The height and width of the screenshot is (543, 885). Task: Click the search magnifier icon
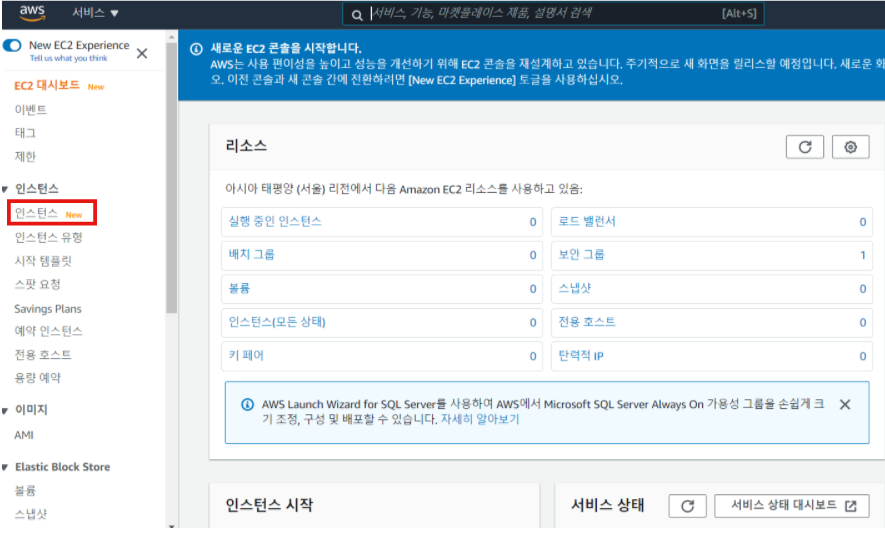click(x=357, y=15)
